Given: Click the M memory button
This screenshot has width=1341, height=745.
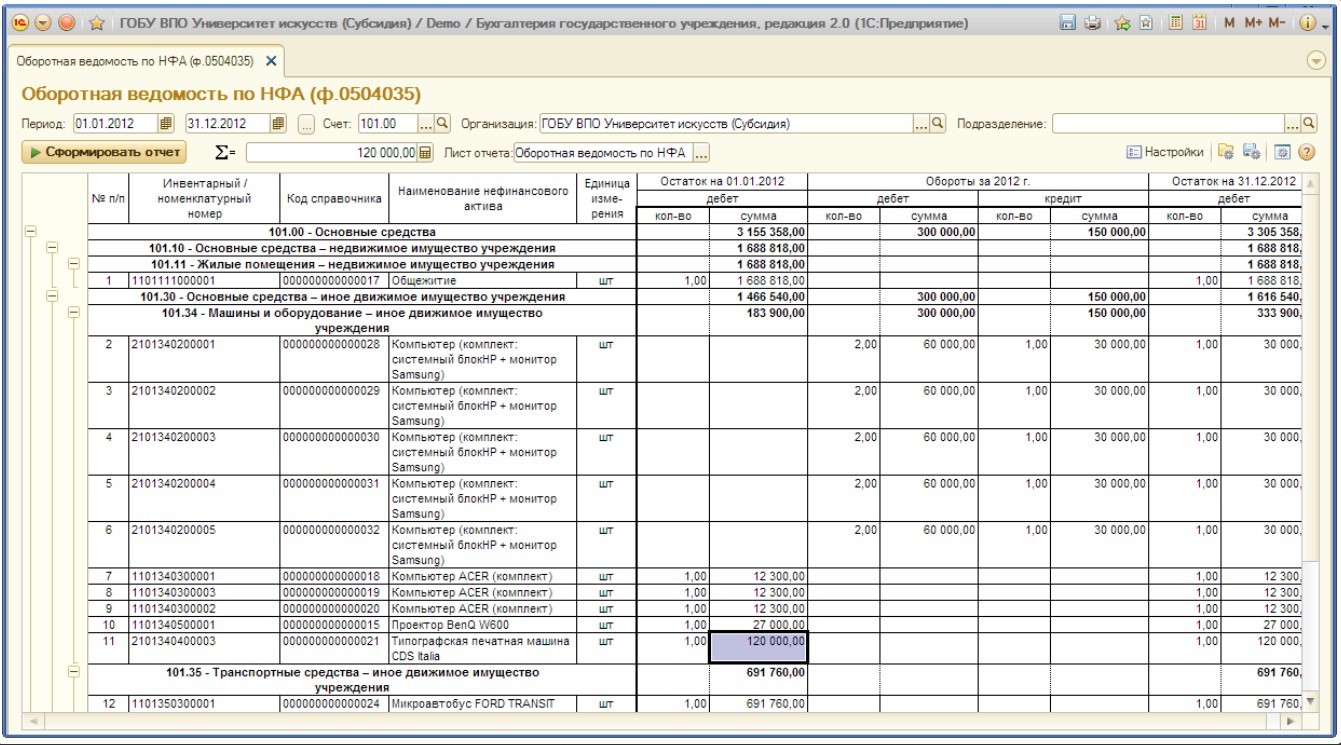Looking at the screenshot, I should [1229, 22].
